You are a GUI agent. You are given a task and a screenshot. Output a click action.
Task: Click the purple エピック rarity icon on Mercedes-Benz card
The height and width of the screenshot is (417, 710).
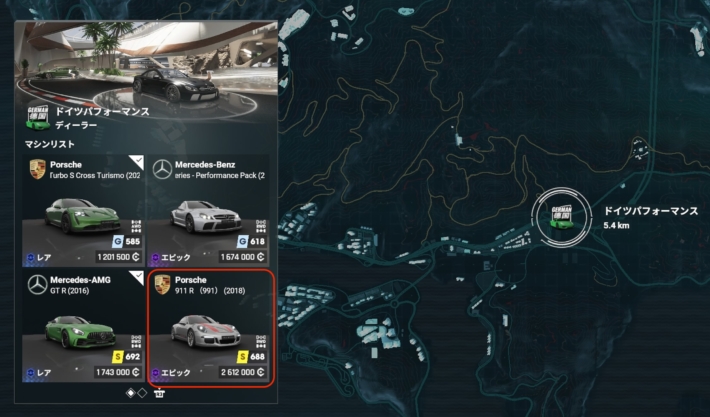pyautogui.click(x=155, y=257)
